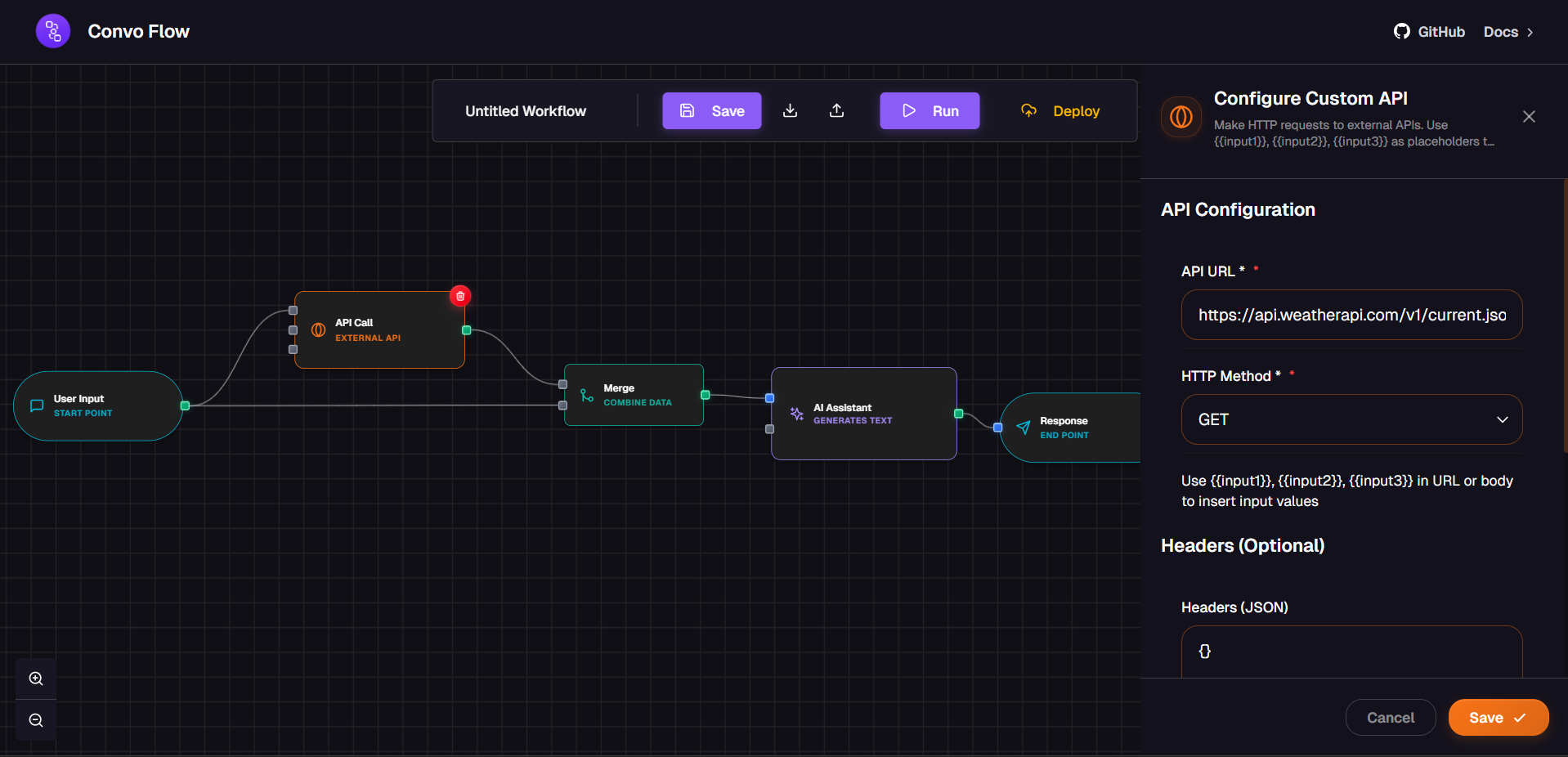Click the Merge node's combine icon
This screenshot has height=757, width=1568.
pos(585,395)
